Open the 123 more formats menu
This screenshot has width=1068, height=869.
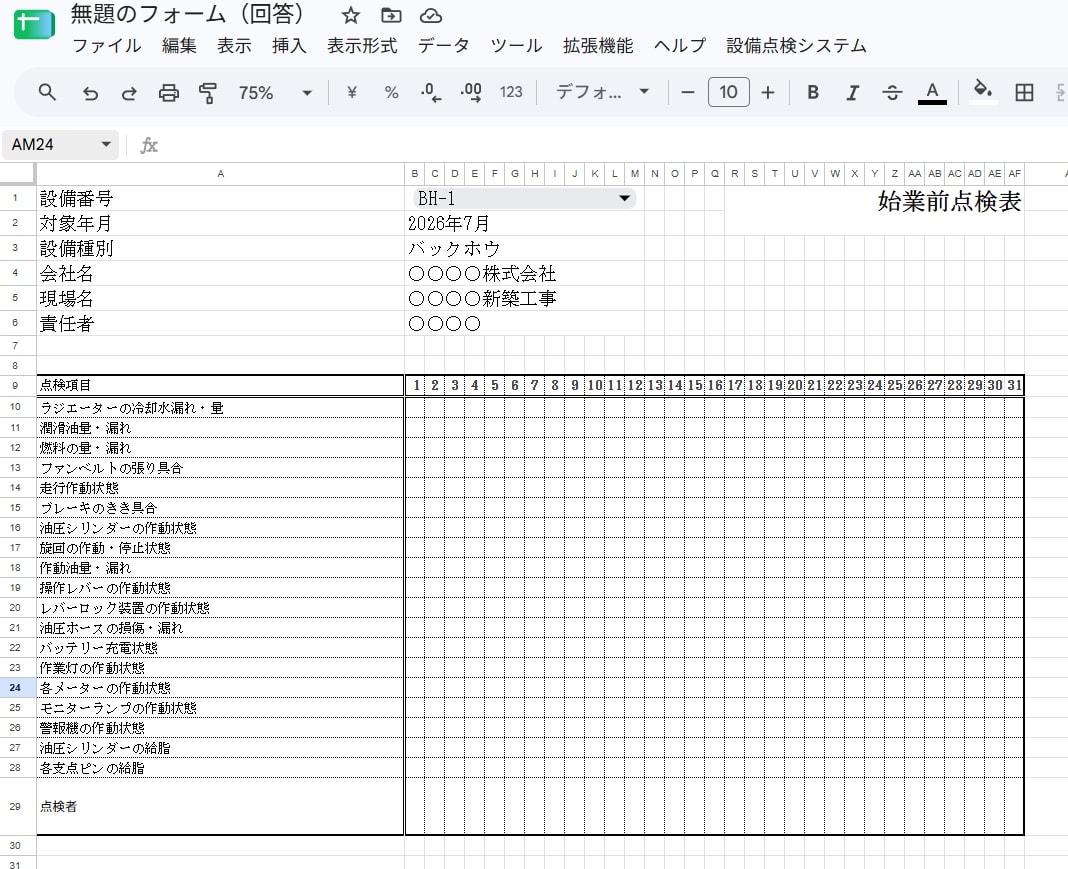pyautogui.click(x=511, y=92)
